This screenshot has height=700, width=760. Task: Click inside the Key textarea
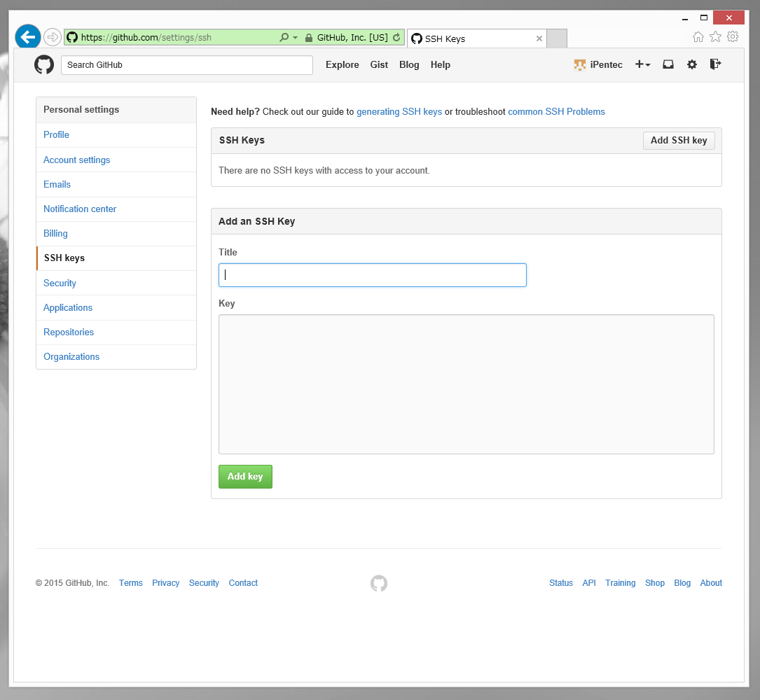466,384
